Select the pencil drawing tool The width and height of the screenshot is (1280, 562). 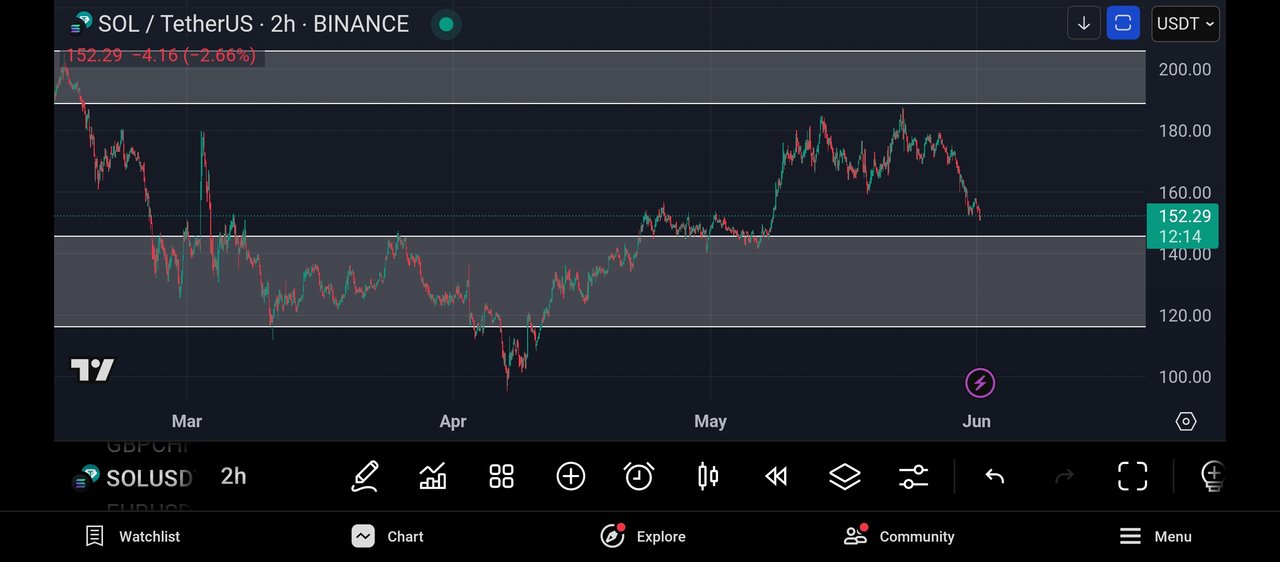click(365, 477)
